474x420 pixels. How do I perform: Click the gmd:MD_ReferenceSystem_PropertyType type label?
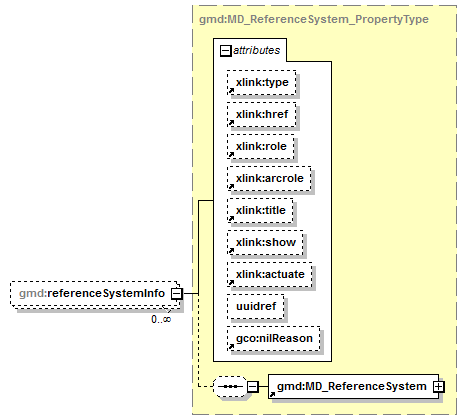coord(314,19)
